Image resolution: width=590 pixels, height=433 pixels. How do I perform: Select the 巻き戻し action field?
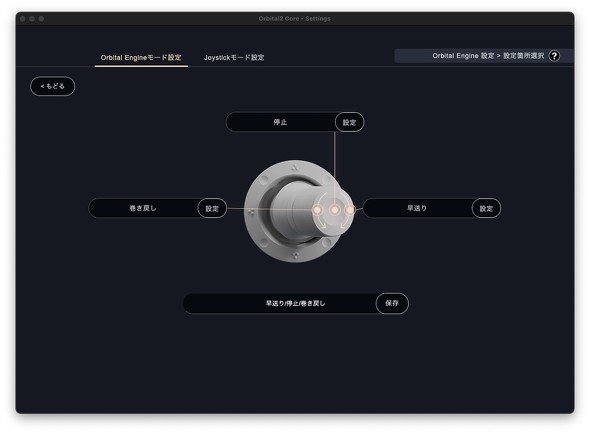[x=143, y=208]
